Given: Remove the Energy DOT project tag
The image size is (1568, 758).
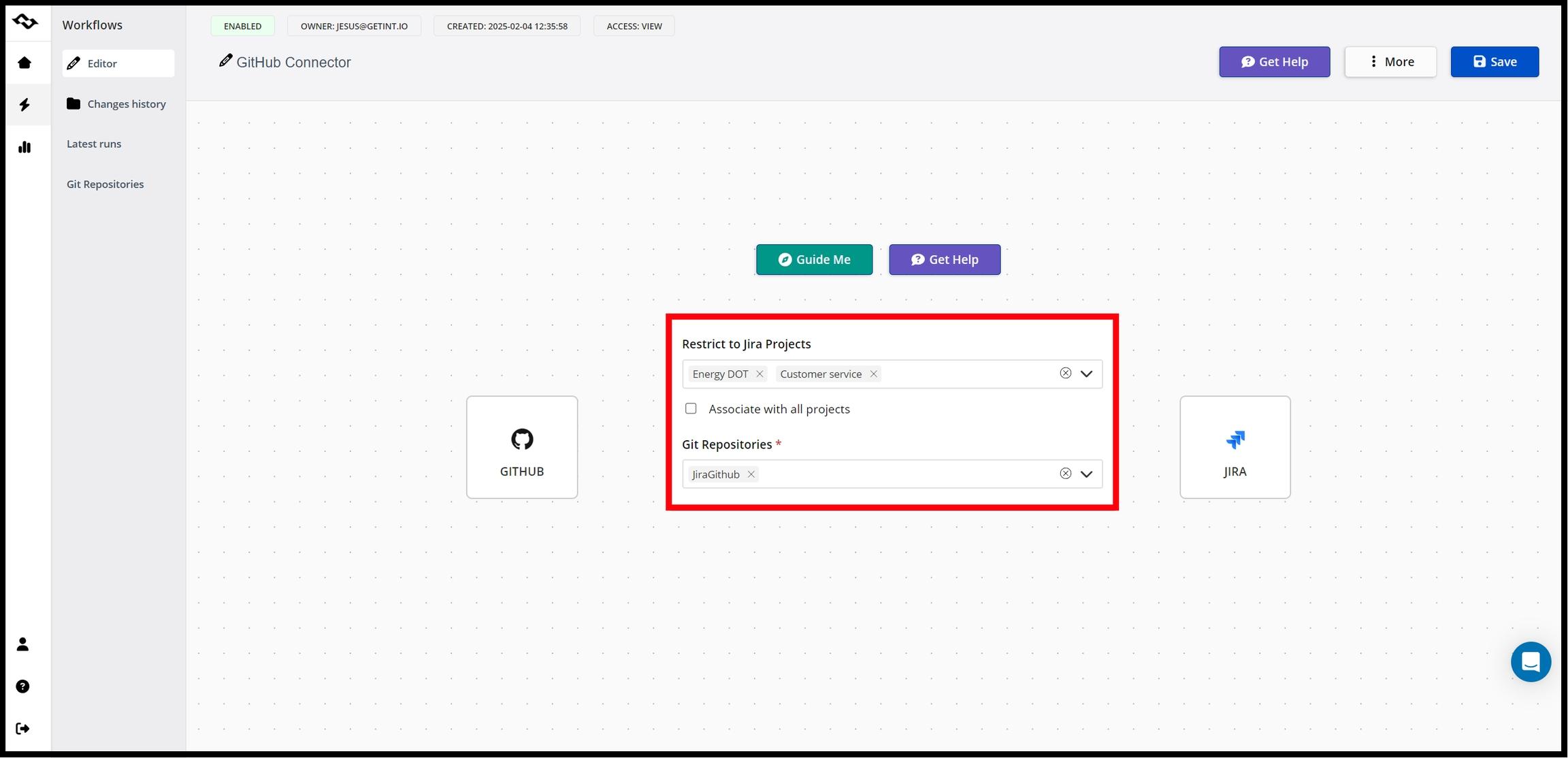Looking at the screenshot, I should point(759,374).
